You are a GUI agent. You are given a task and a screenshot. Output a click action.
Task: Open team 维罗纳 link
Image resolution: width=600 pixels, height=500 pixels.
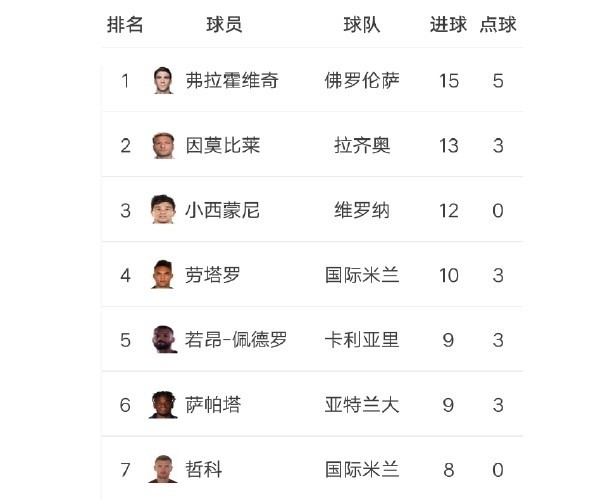362,210
